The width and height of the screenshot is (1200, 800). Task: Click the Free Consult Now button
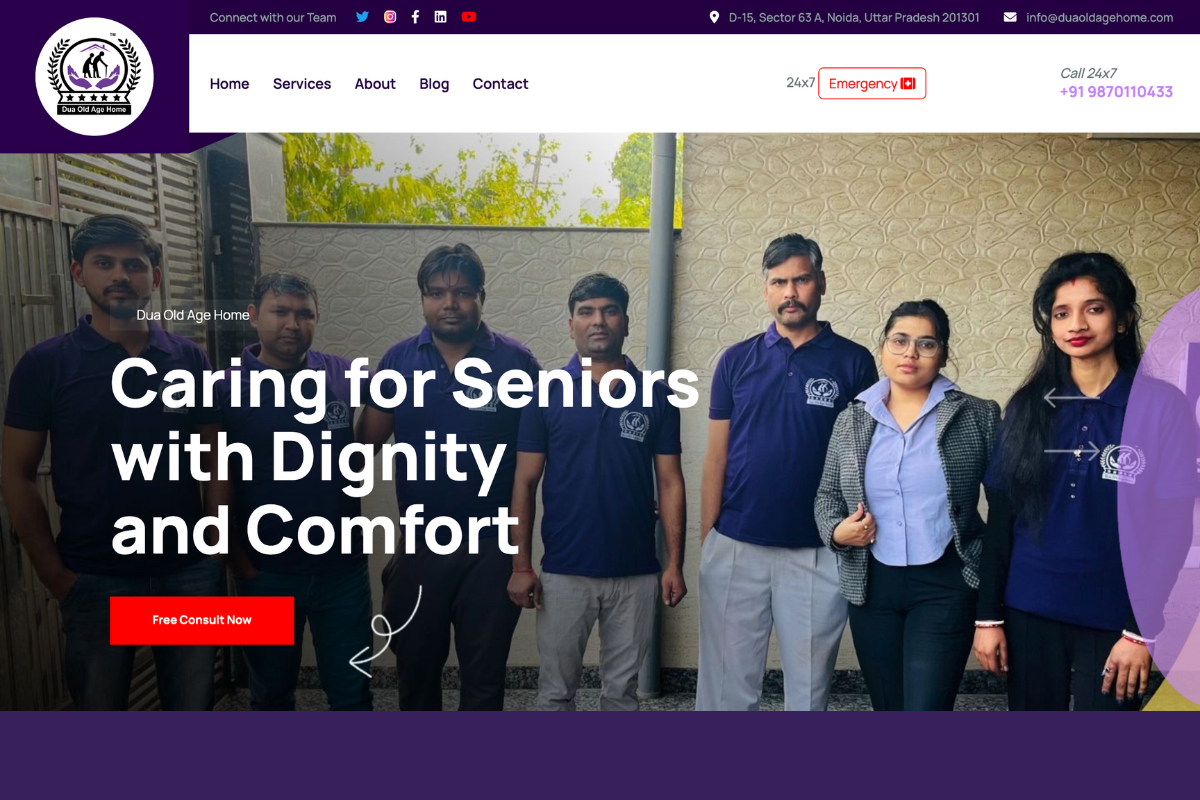pyautogui.click(x=202, y=620)
